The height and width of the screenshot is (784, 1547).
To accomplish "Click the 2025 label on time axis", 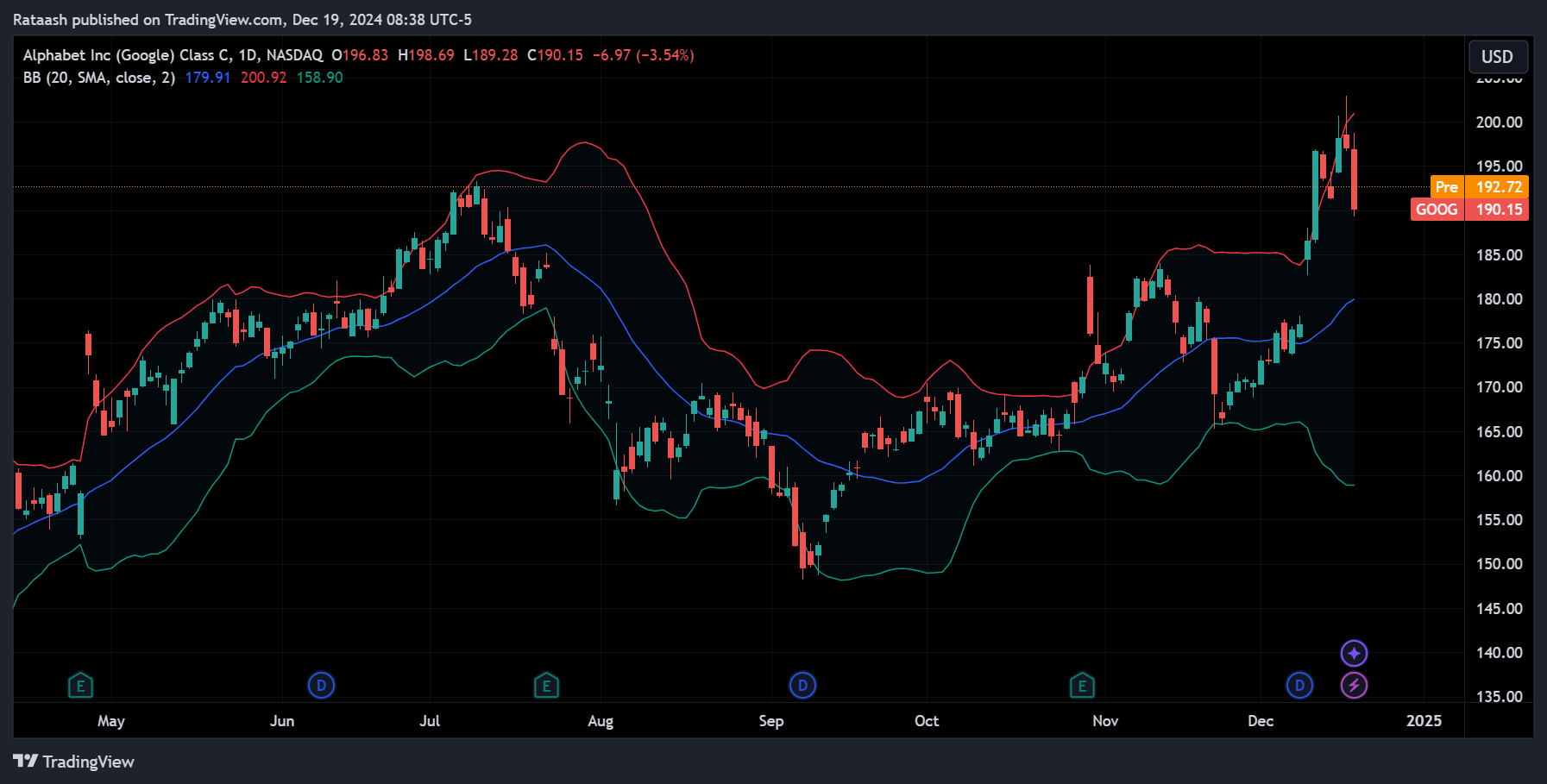I will [x=1424, y=721].
